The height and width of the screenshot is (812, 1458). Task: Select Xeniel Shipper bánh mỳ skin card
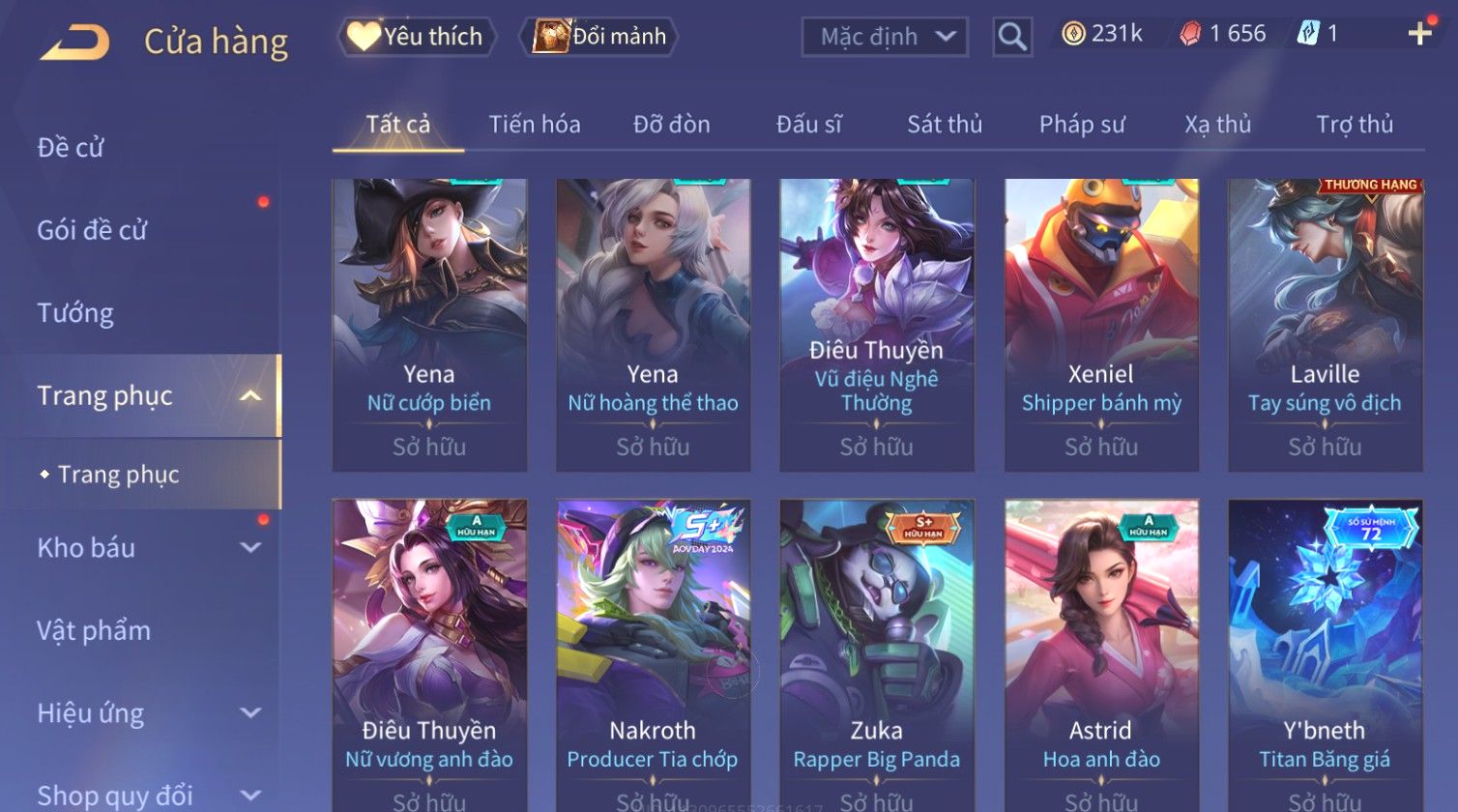tap(1101, 325)
